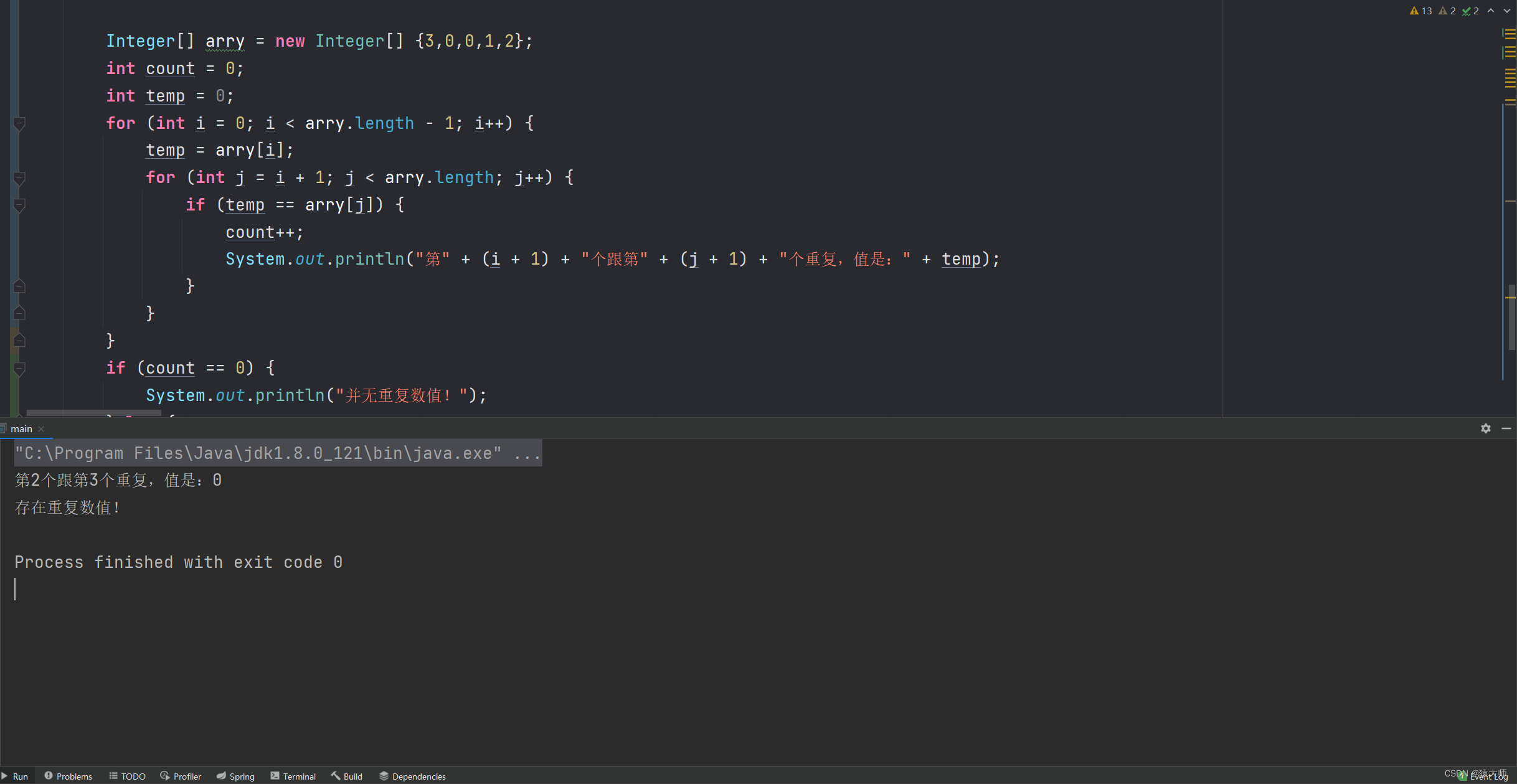1517x784 pixels.
Task: Open Run panel settings gear
Action: (x=1485, y=428)
